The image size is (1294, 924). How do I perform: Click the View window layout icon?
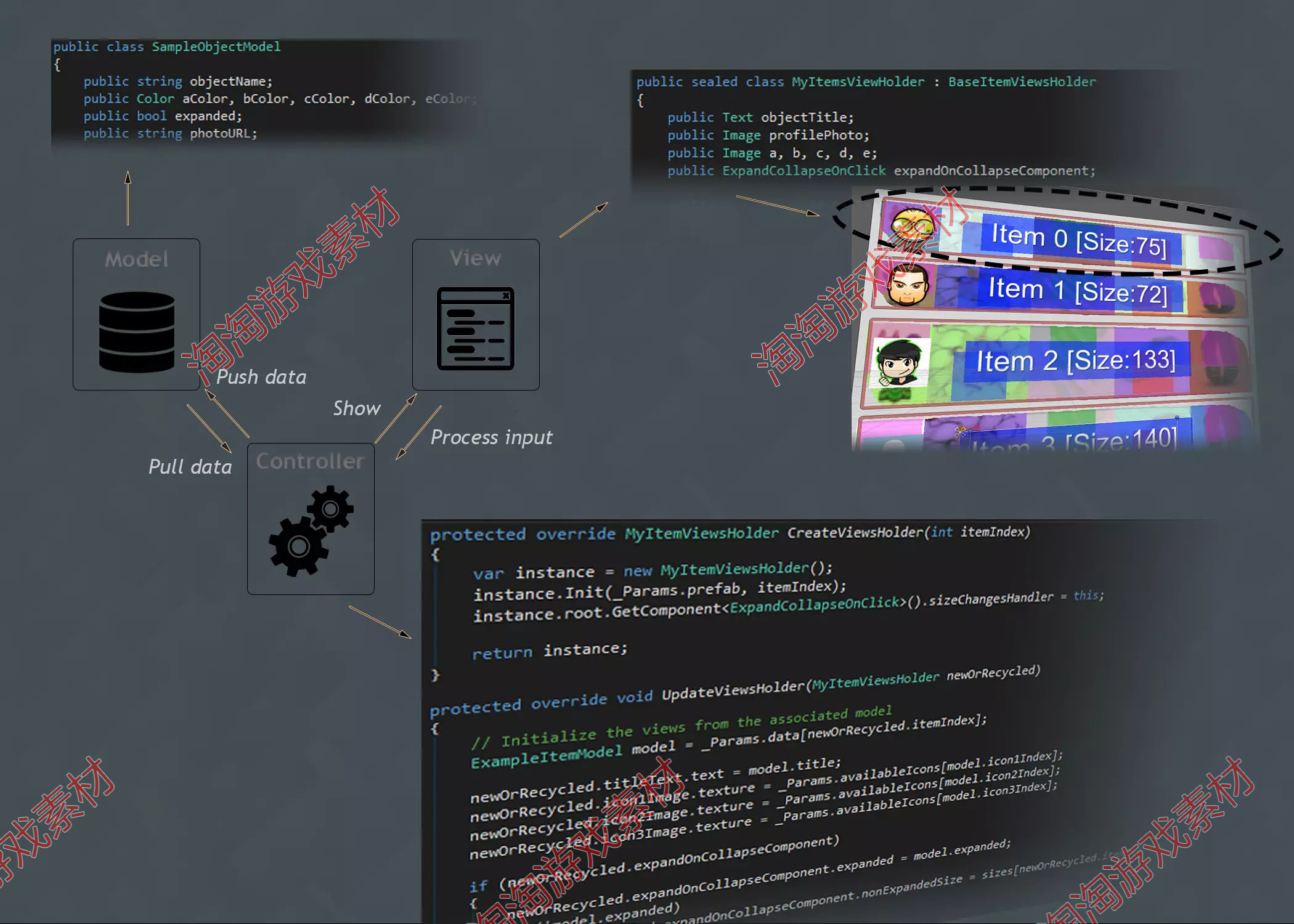[x=475, y=329]
